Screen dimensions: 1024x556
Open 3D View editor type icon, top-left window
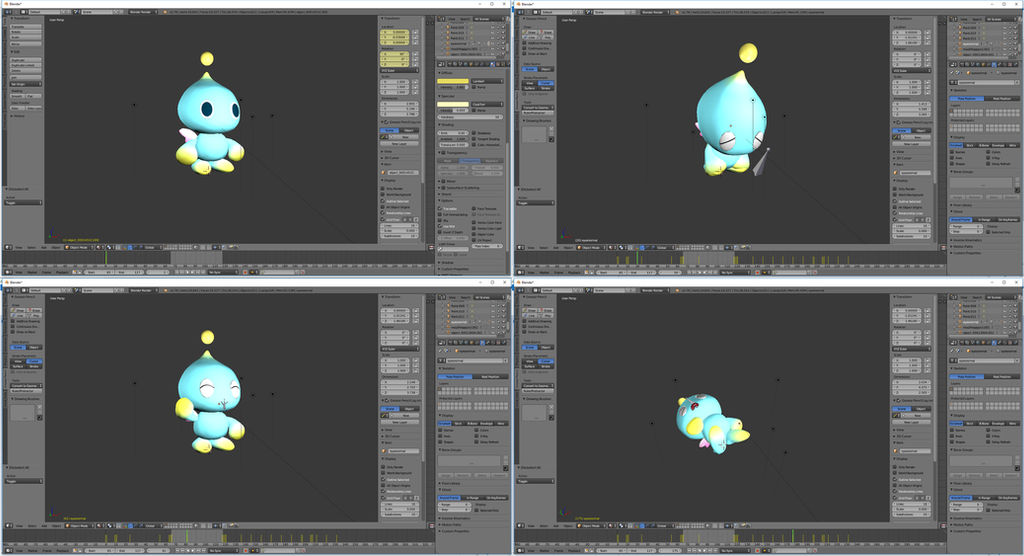click(x=8, y=248)
